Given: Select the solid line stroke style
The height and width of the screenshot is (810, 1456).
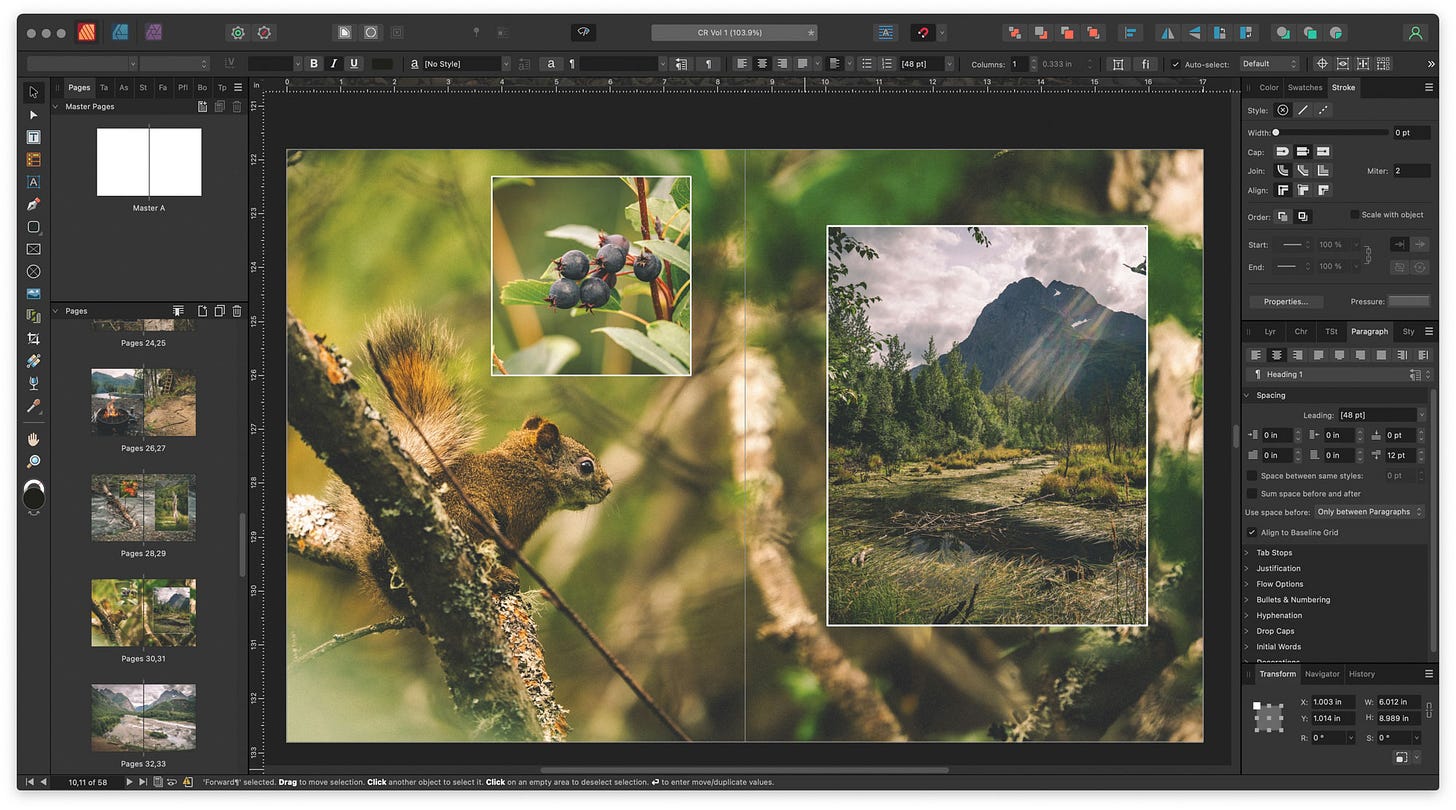Looking at the screenshot, I should (1303, 110).
